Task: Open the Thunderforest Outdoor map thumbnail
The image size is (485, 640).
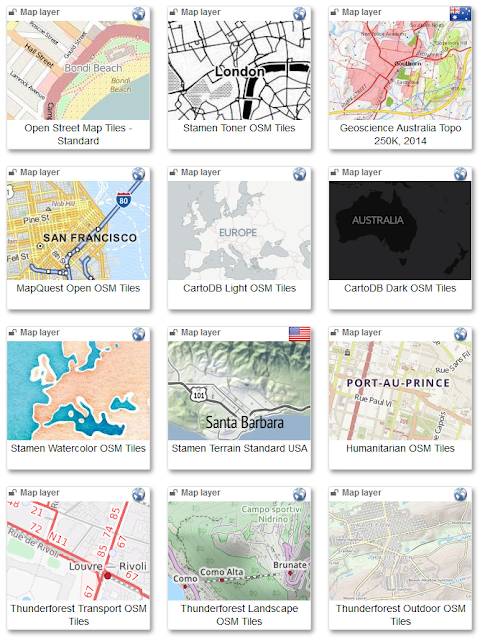Action: [400, 551]
